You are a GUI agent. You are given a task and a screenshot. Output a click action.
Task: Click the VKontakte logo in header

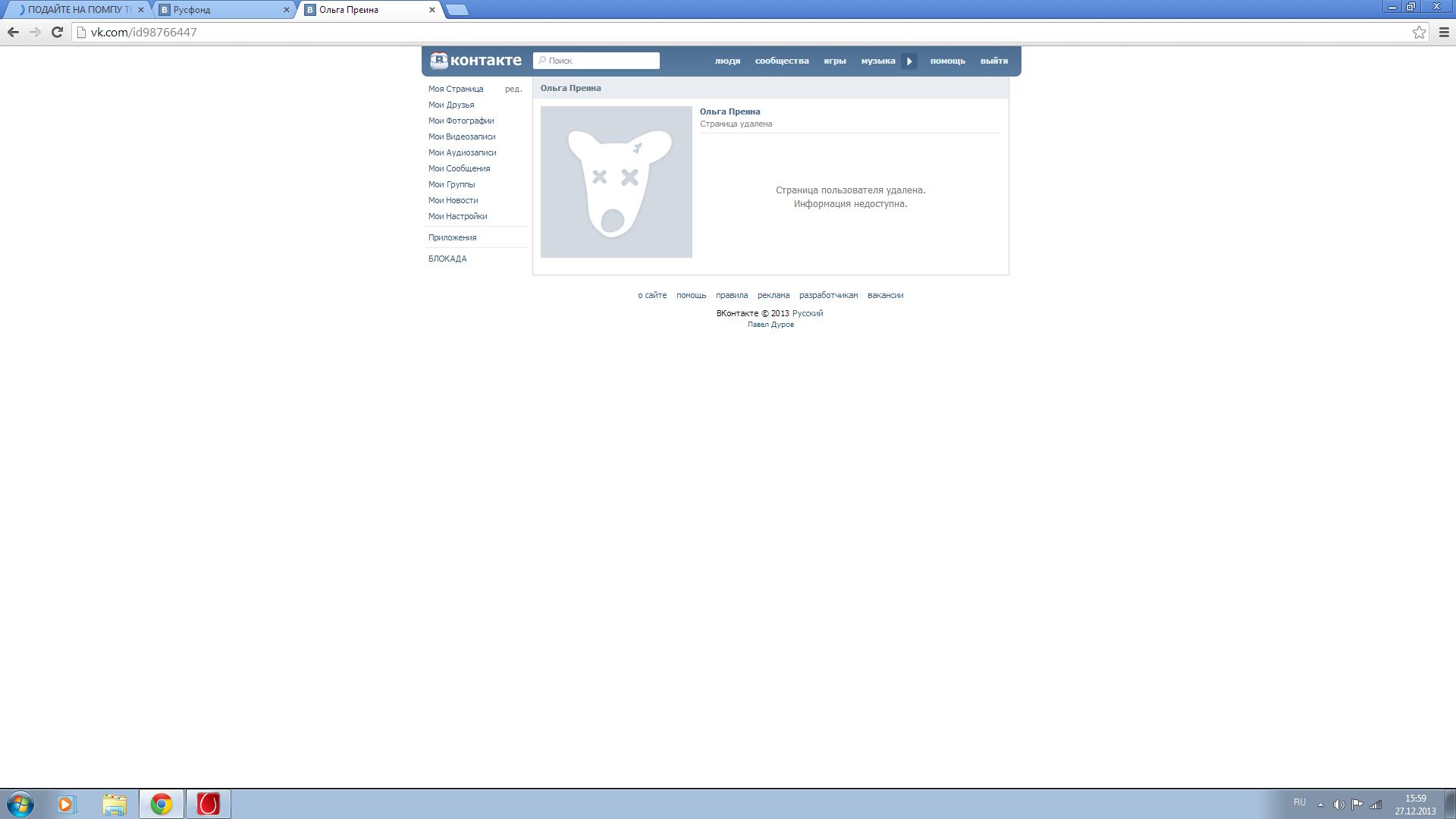pos(475,61)
